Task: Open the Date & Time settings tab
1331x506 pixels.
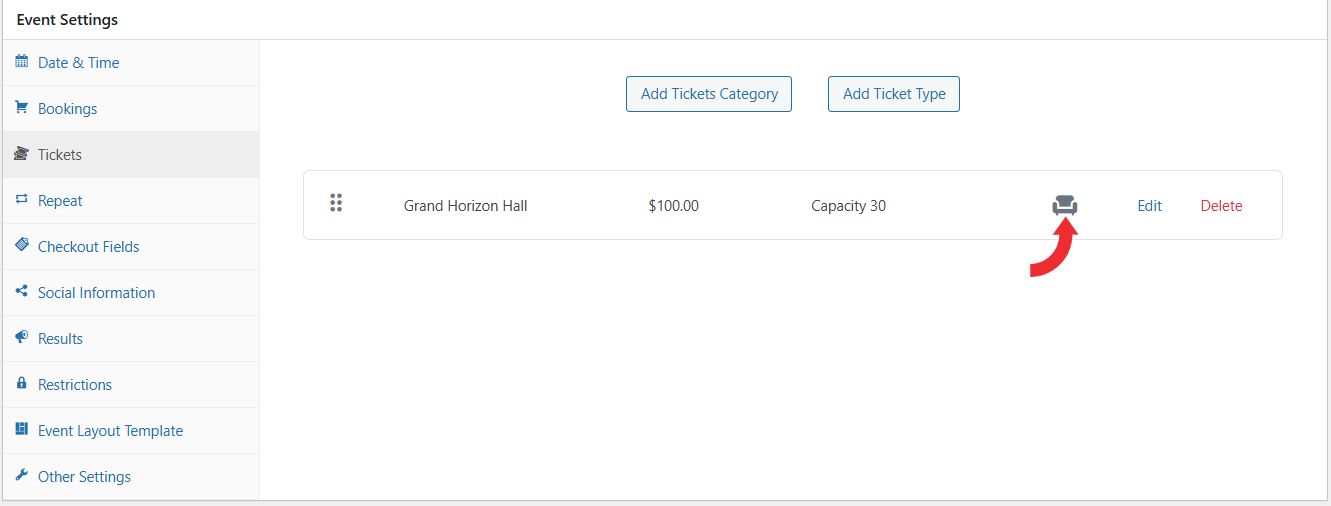Action: 78,63
